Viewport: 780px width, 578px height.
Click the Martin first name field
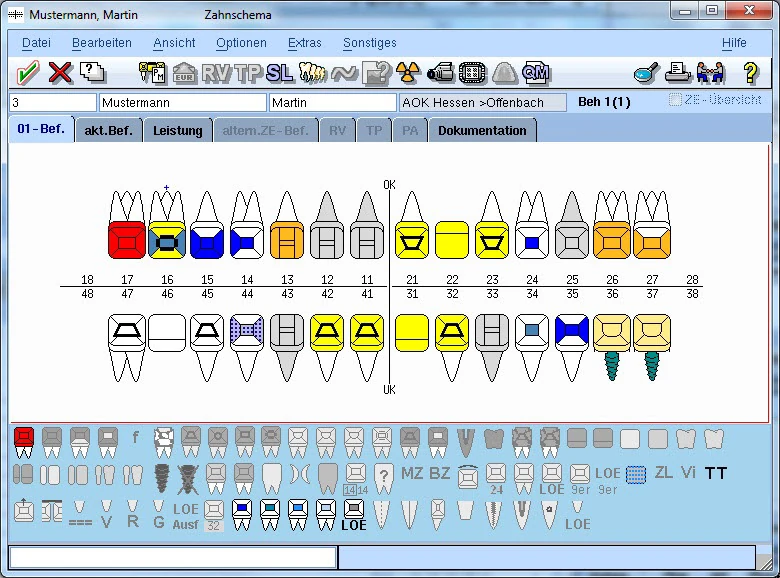332,102
